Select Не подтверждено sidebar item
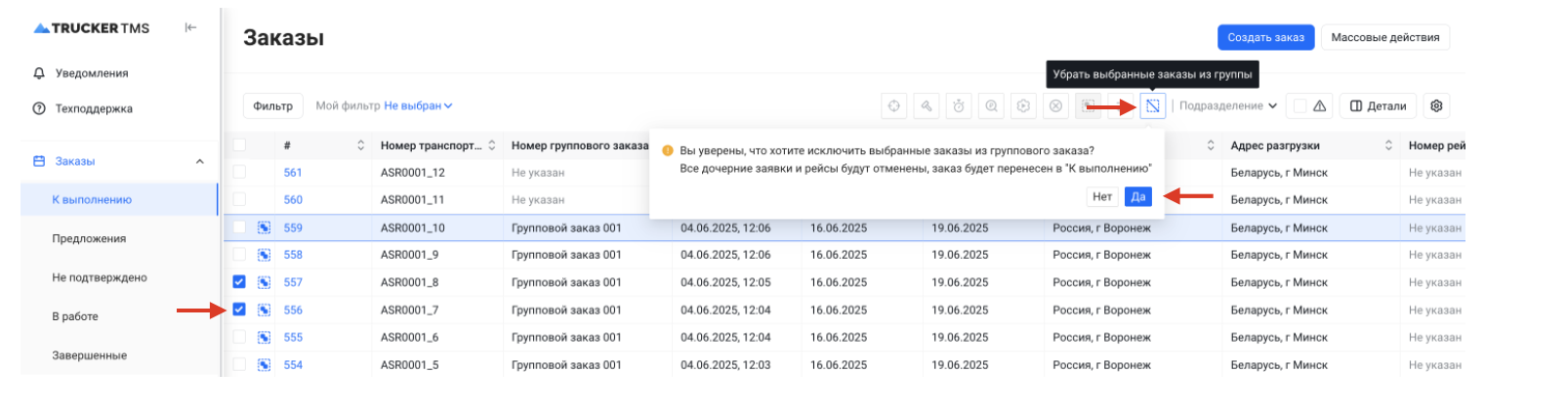The width and height of the screenshot is (1568, 414). coord(100,278)
